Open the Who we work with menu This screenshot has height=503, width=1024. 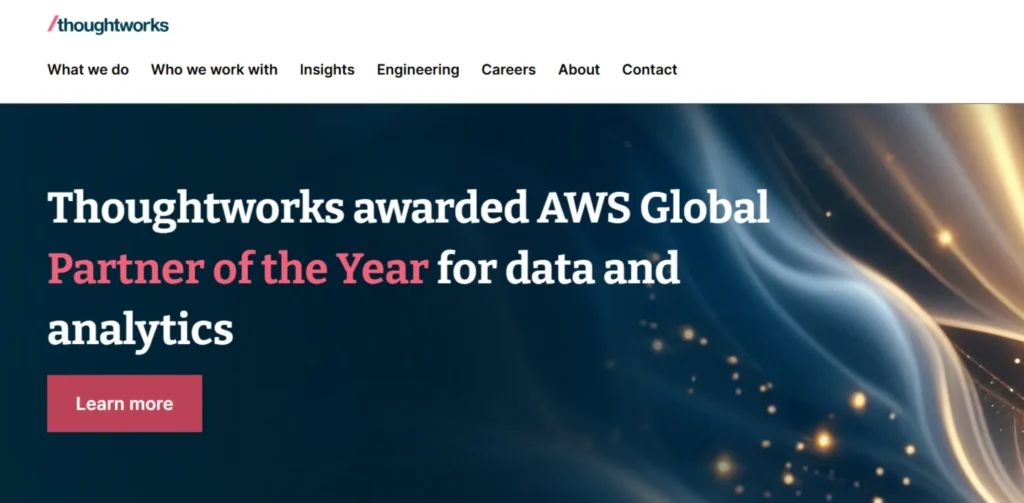214,70
